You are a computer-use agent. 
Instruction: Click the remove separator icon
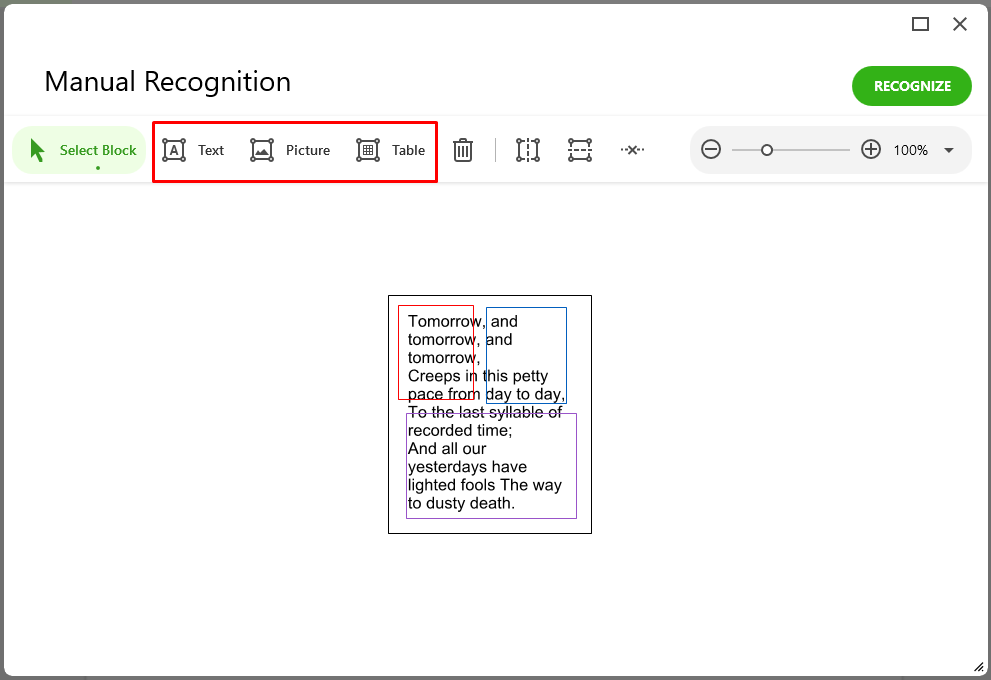point(632,150)
